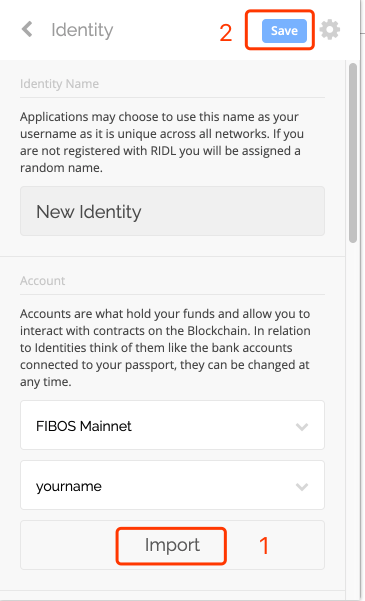Go back using the left chevron arrow

click(27, 30)
